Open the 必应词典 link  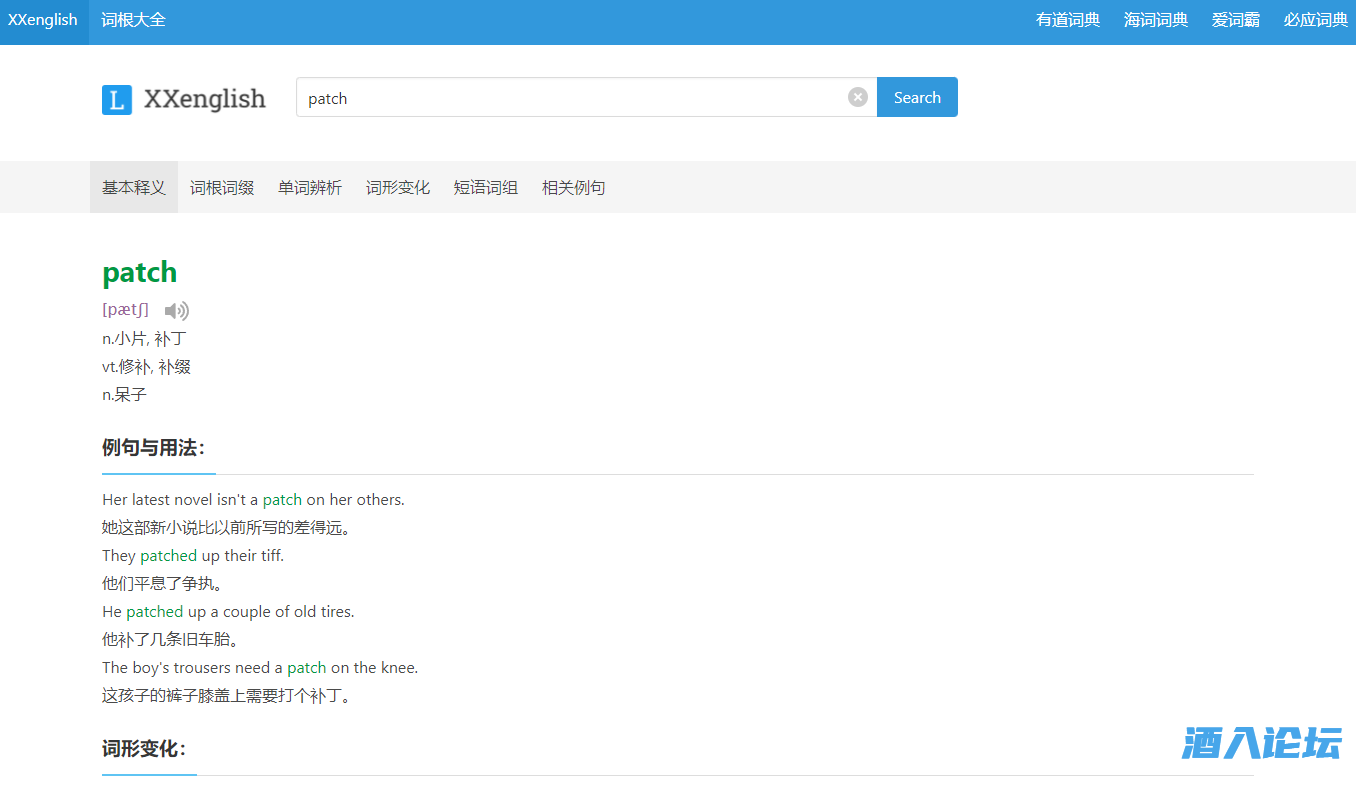point(1316,20)
